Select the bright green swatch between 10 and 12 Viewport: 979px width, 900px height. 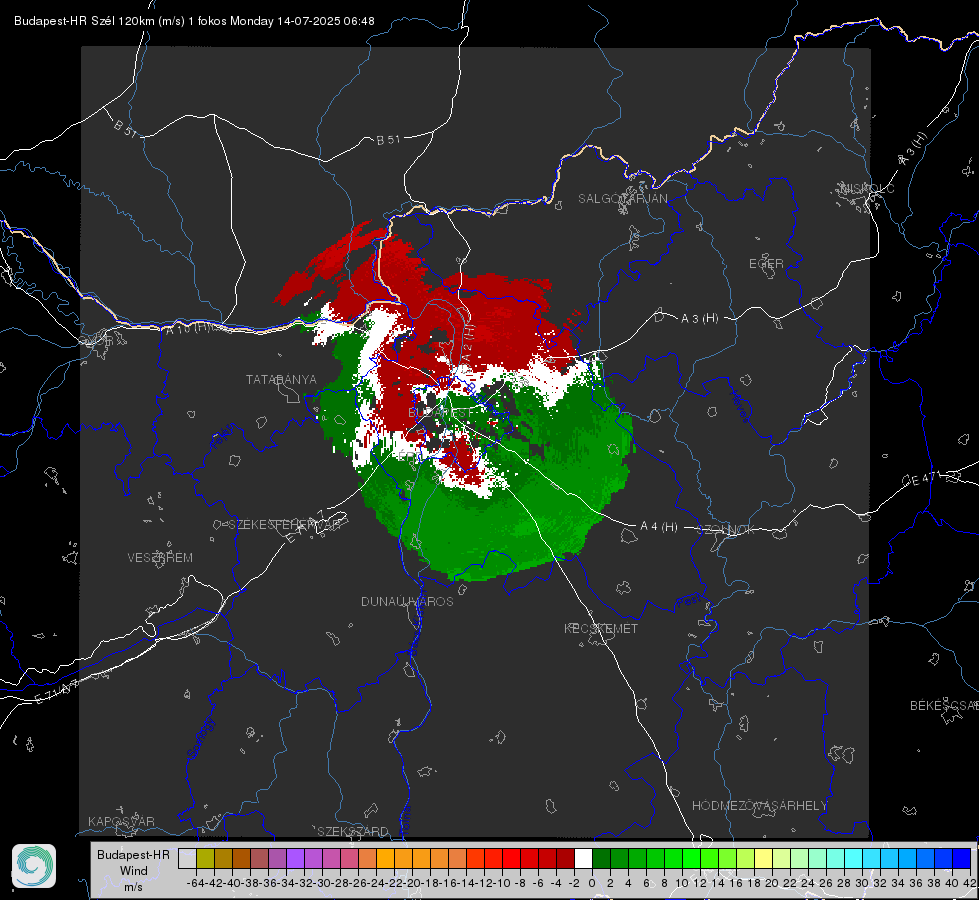coord(691,859)
